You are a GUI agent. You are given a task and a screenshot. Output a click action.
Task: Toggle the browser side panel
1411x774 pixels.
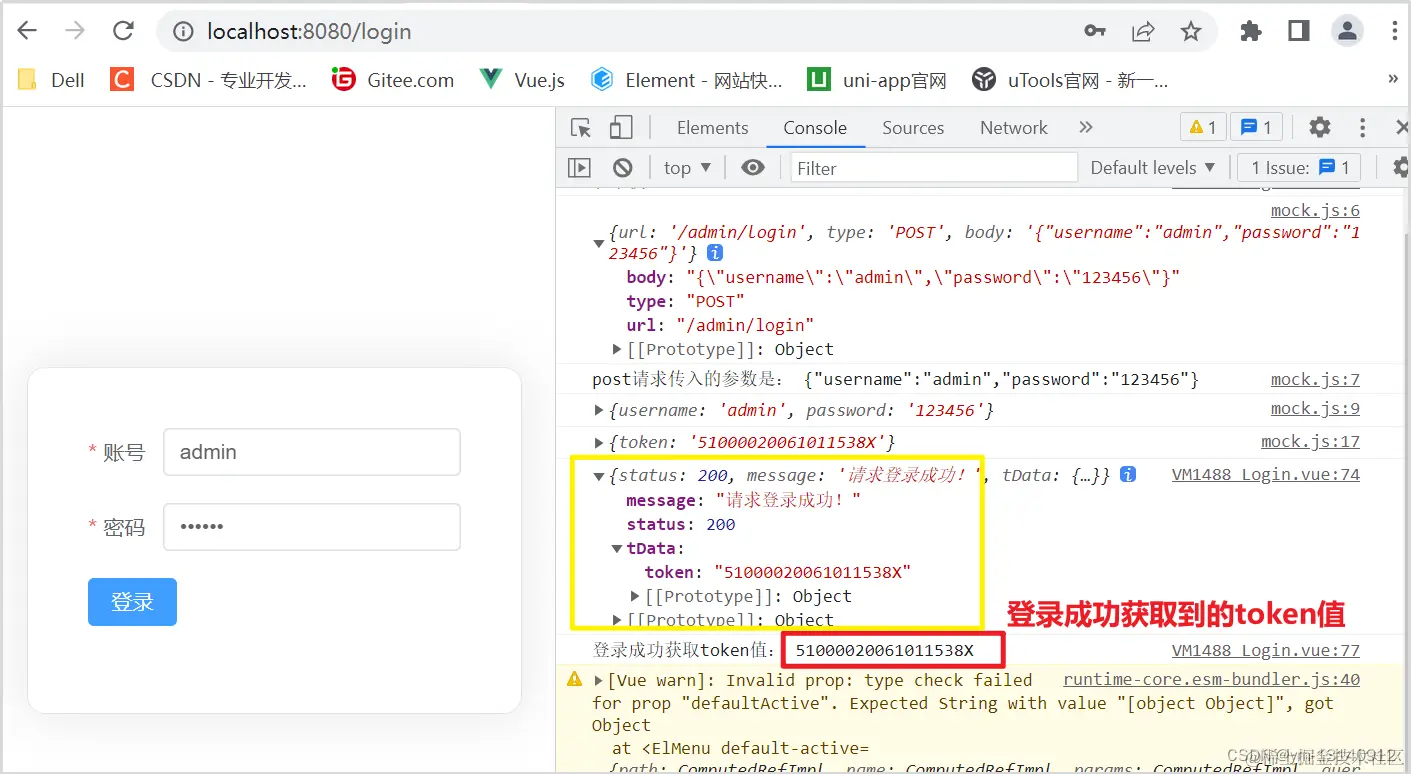[x=1299, y=31]
